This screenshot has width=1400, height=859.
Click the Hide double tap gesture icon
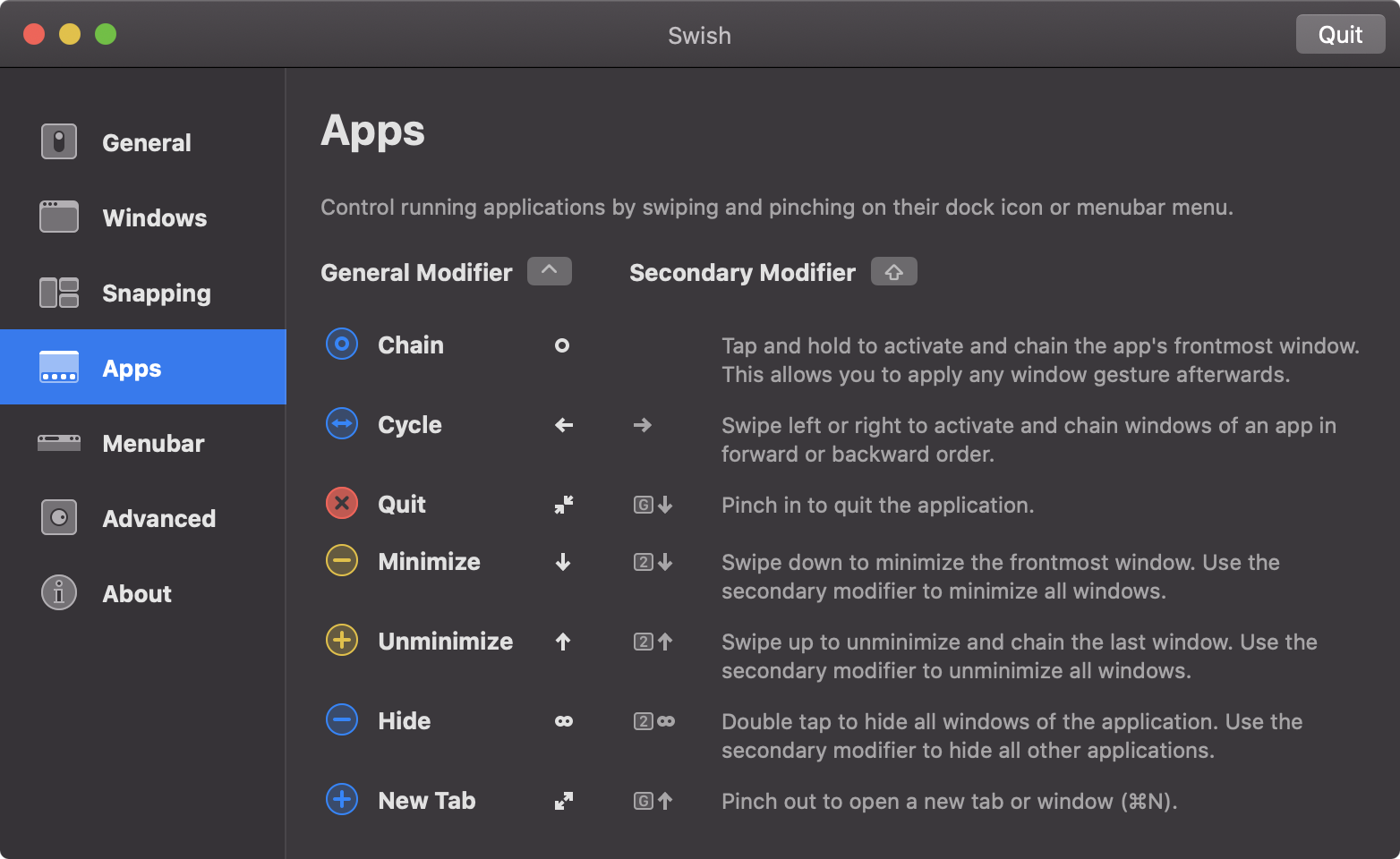(563, 721)
